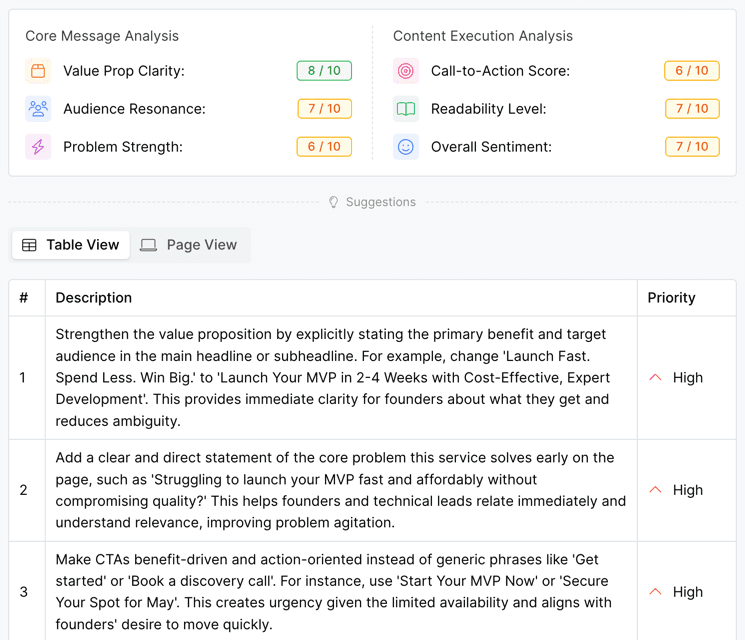Switch to the Table View tab
Screen dimensions: 745x640
tap(71, 245)
